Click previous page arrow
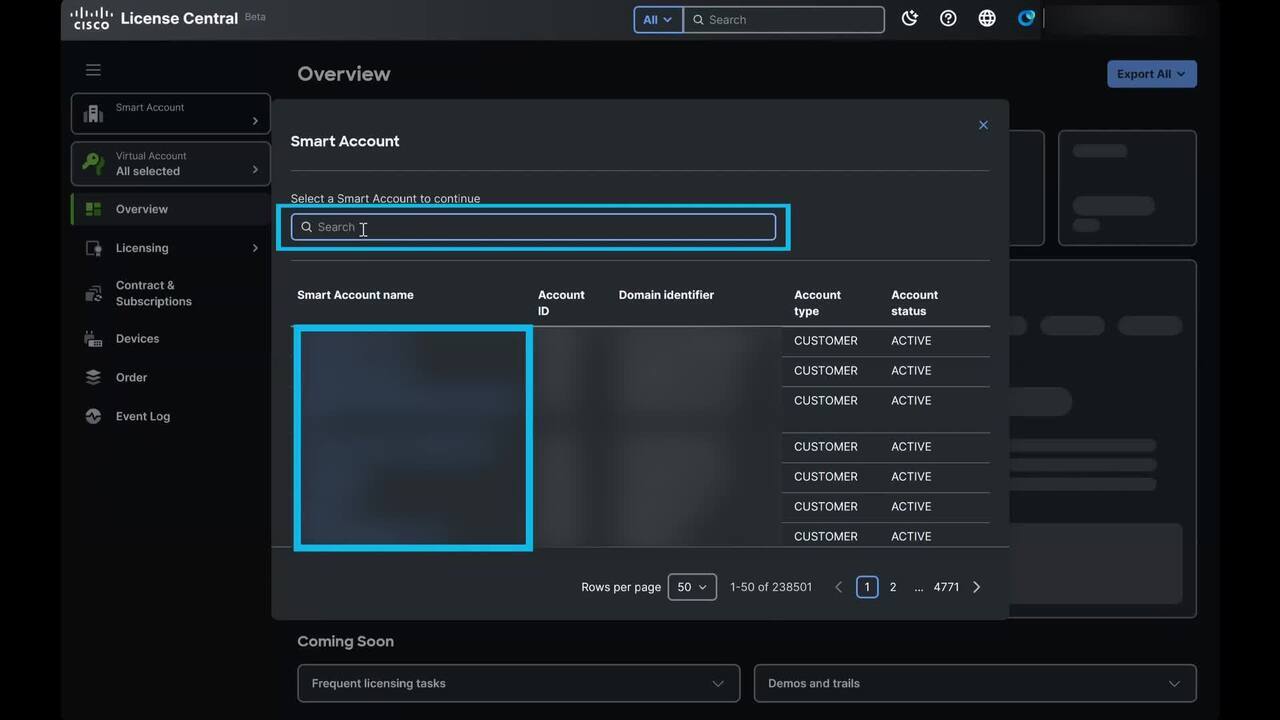Screen dimensions: 1280x720 (x=838, y=587)
